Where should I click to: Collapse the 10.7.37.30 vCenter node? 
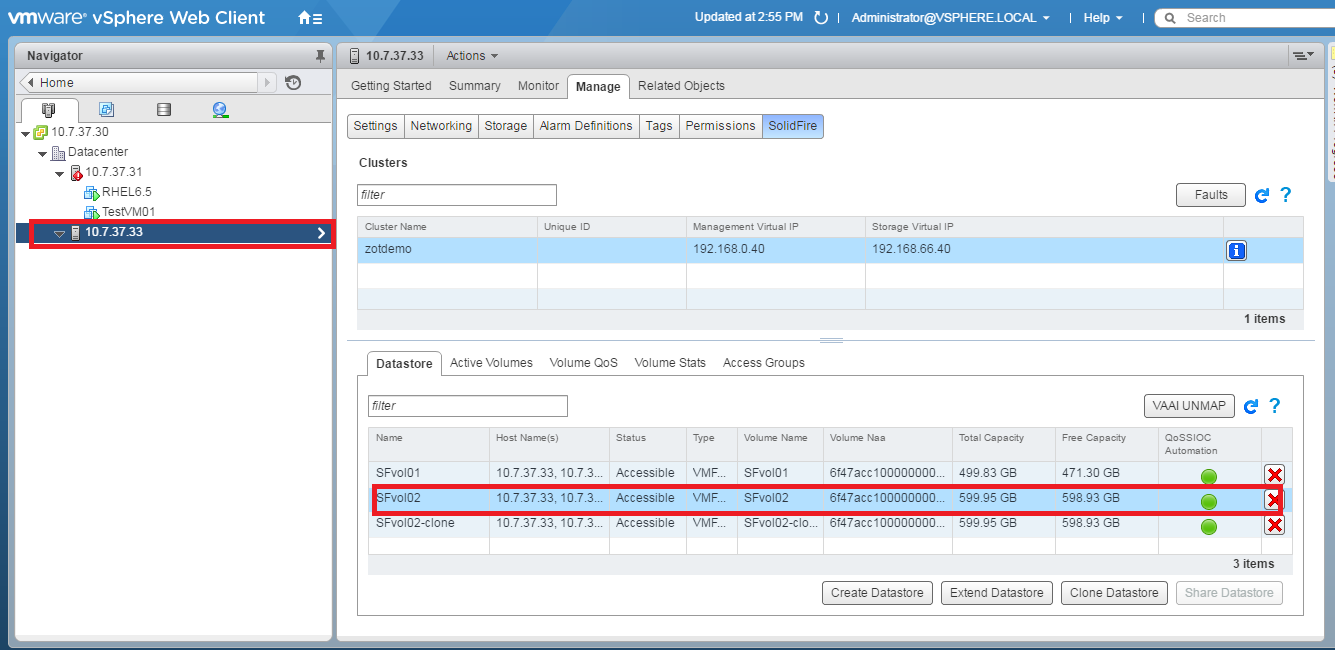[26, 132]
